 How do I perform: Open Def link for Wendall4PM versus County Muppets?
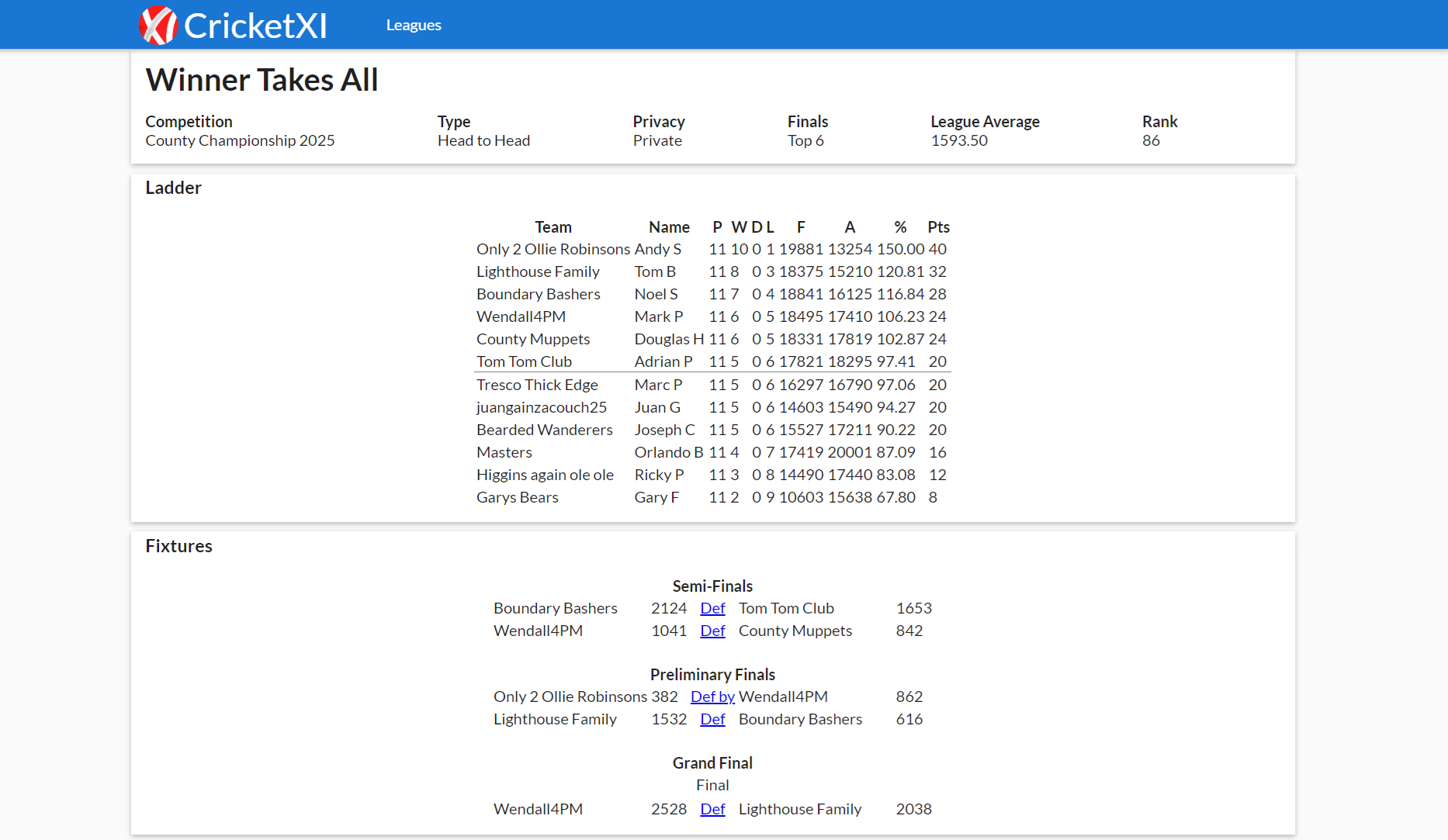pos(712,631)
